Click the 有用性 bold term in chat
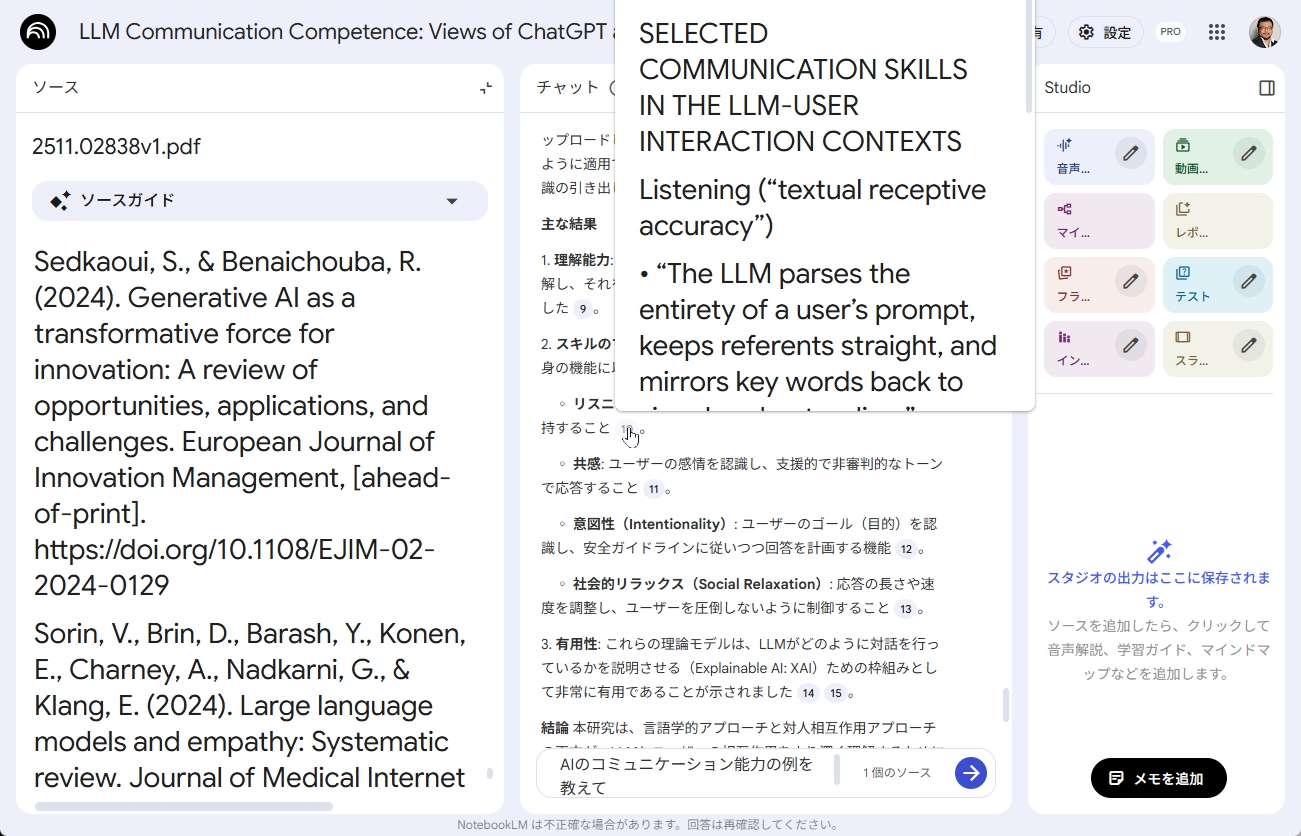 click(x=577, y=644)
